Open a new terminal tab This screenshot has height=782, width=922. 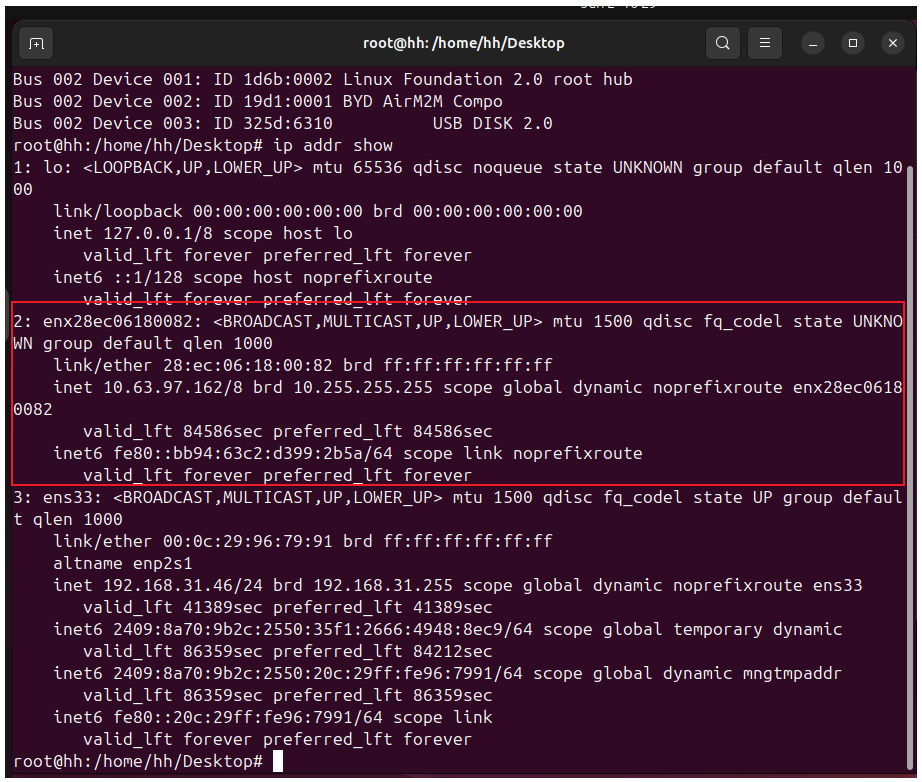point(36,44)
